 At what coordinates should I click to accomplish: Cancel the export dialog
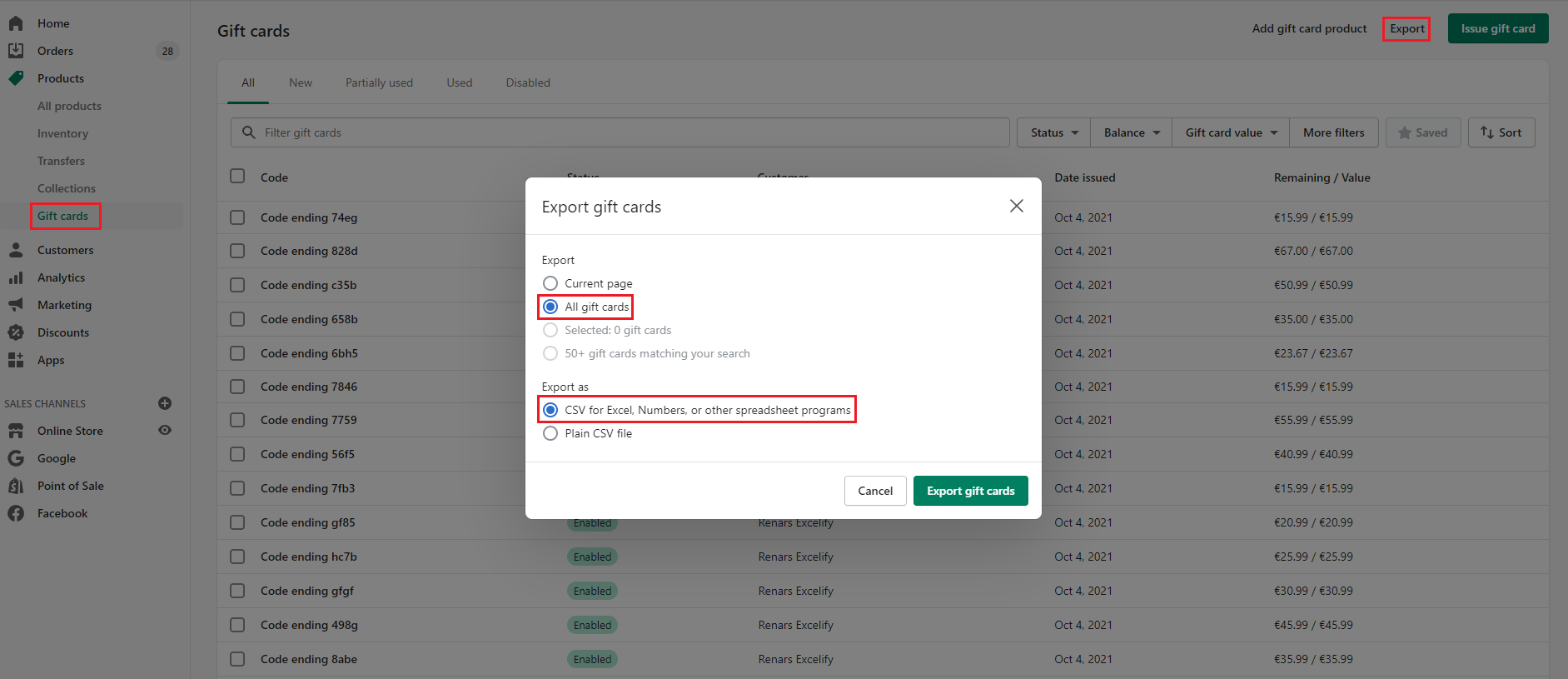[875, 491]
